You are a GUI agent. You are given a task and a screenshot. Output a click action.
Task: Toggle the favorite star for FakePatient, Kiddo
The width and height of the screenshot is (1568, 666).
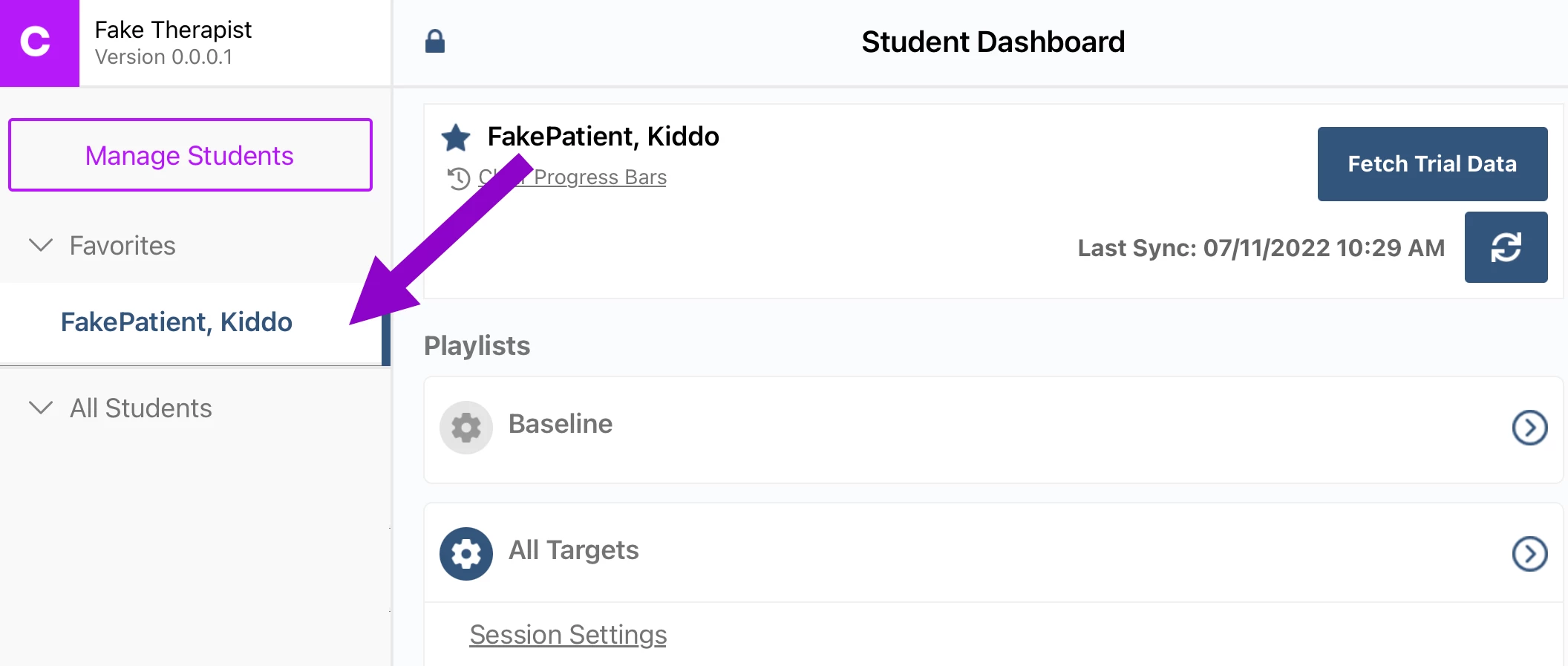[456, 137]
